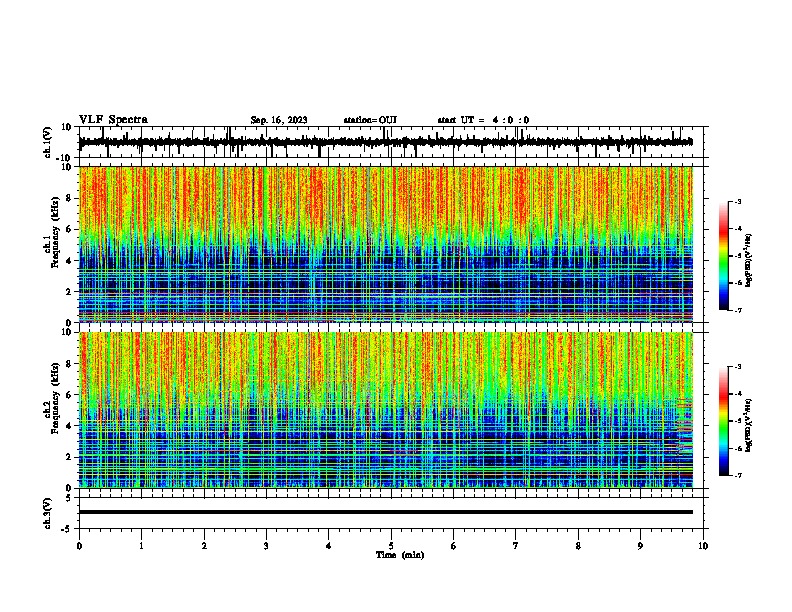
Task: Click the ch.1 spectrogram plot area
Action: [x=385, y=244]
